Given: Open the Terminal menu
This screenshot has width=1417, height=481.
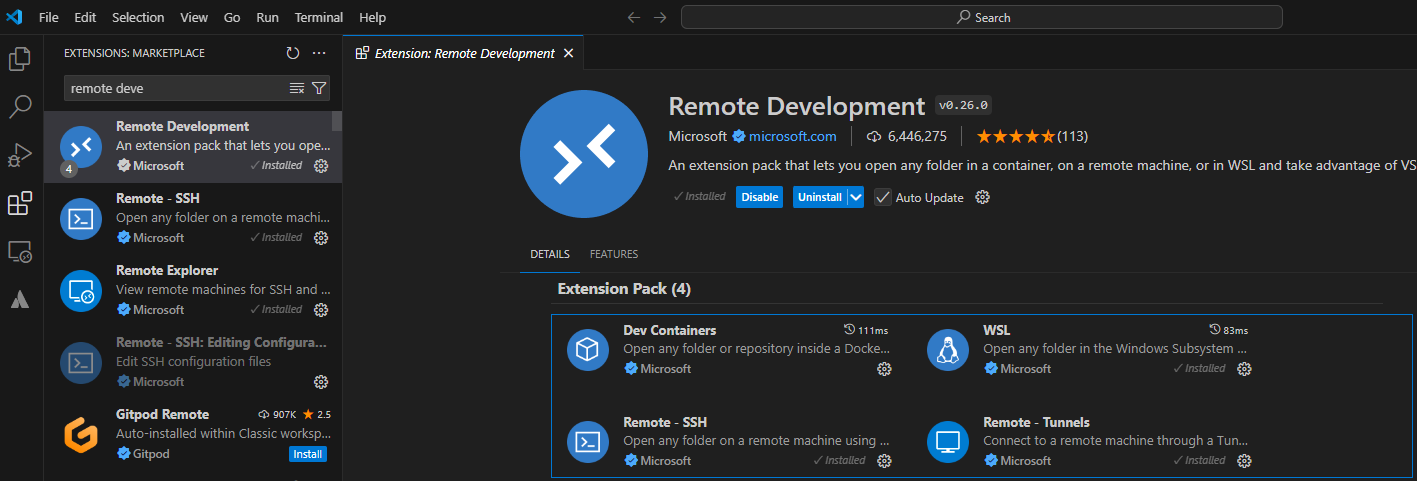Looking at the screenshot, I should [x=319, y=17].
